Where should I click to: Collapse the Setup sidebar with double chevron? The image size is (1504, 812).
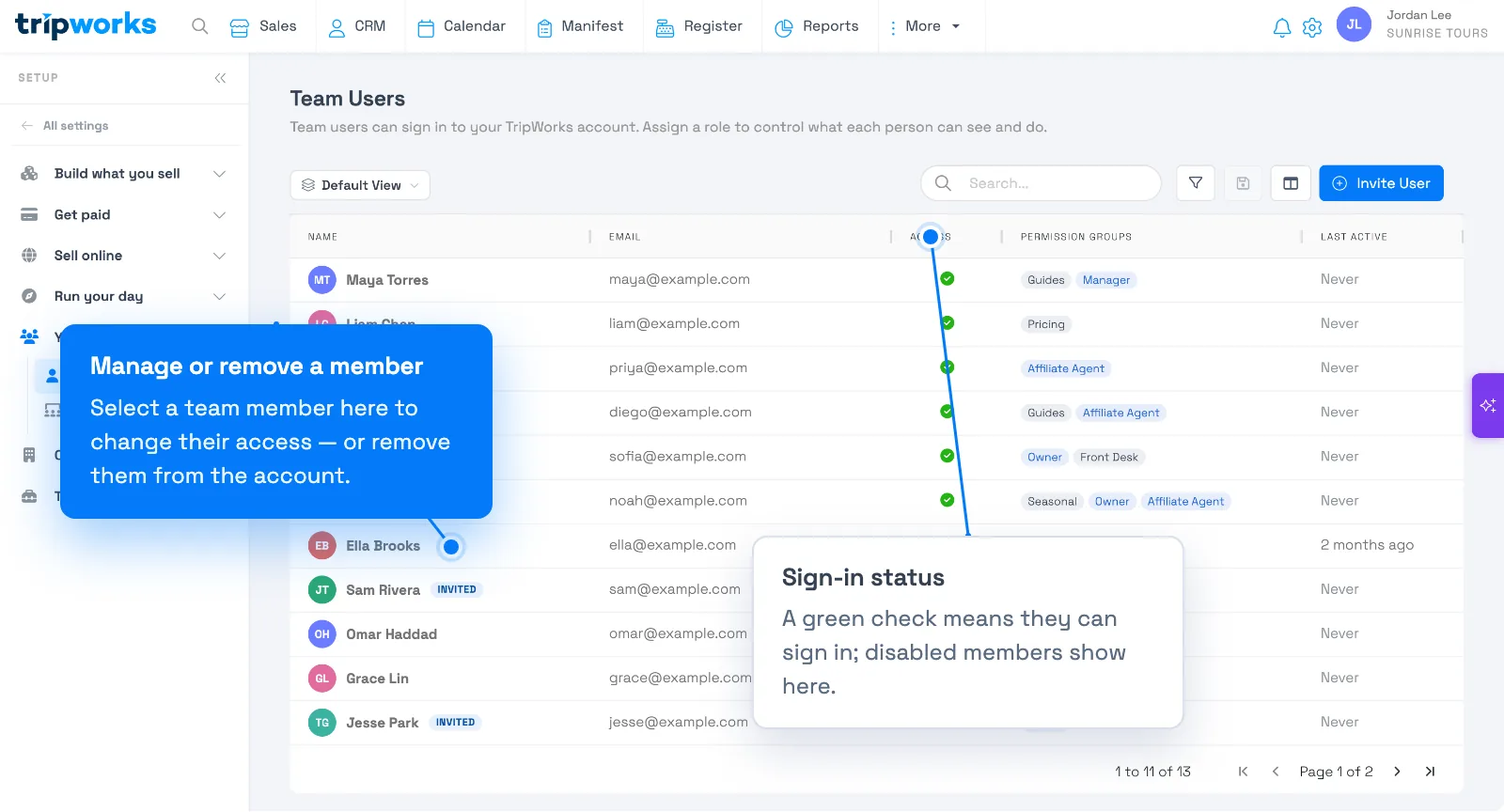click(220, 78)
